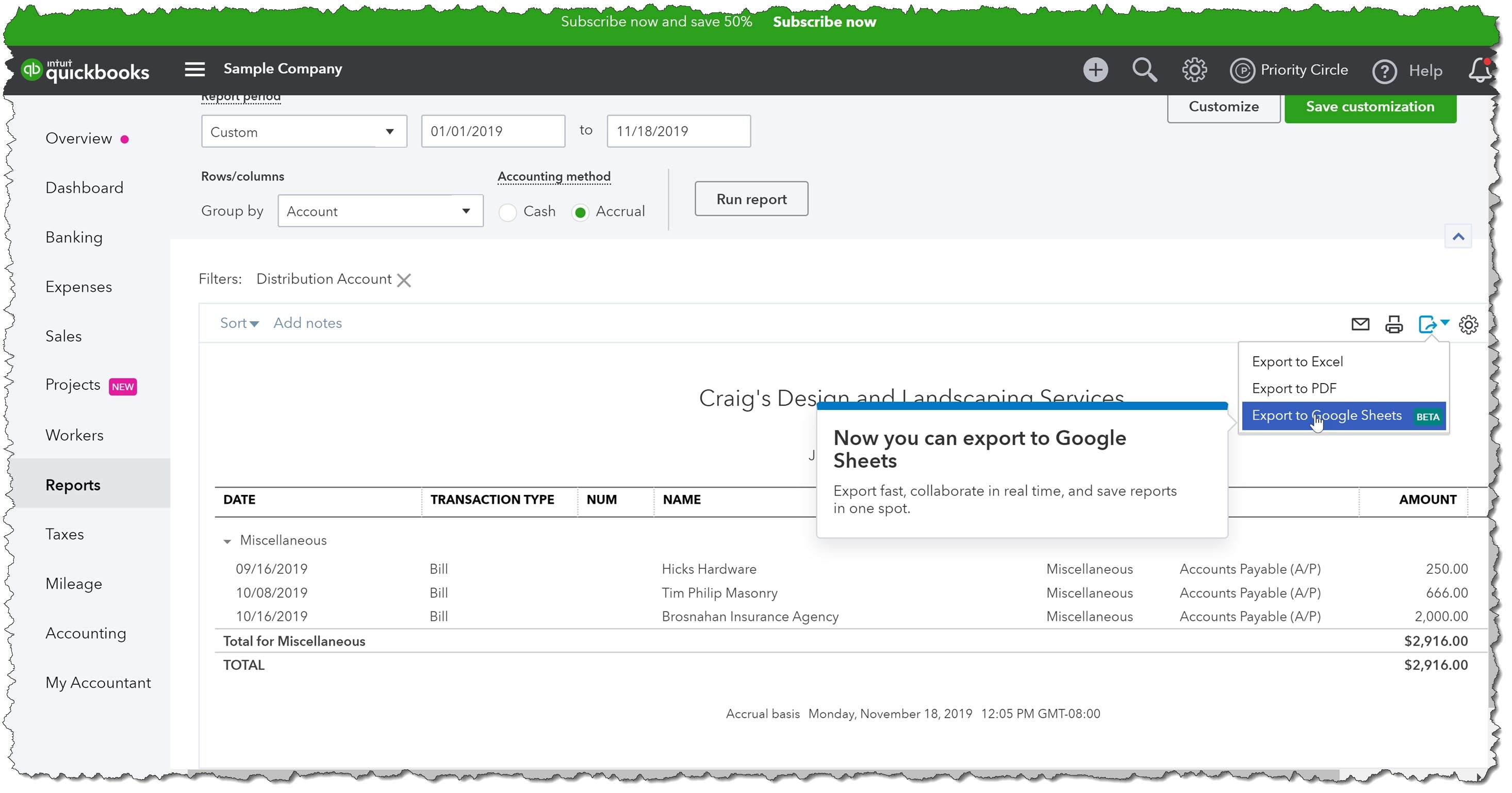
Task: Open Projects in sidebar
Action: pos(73,385)
